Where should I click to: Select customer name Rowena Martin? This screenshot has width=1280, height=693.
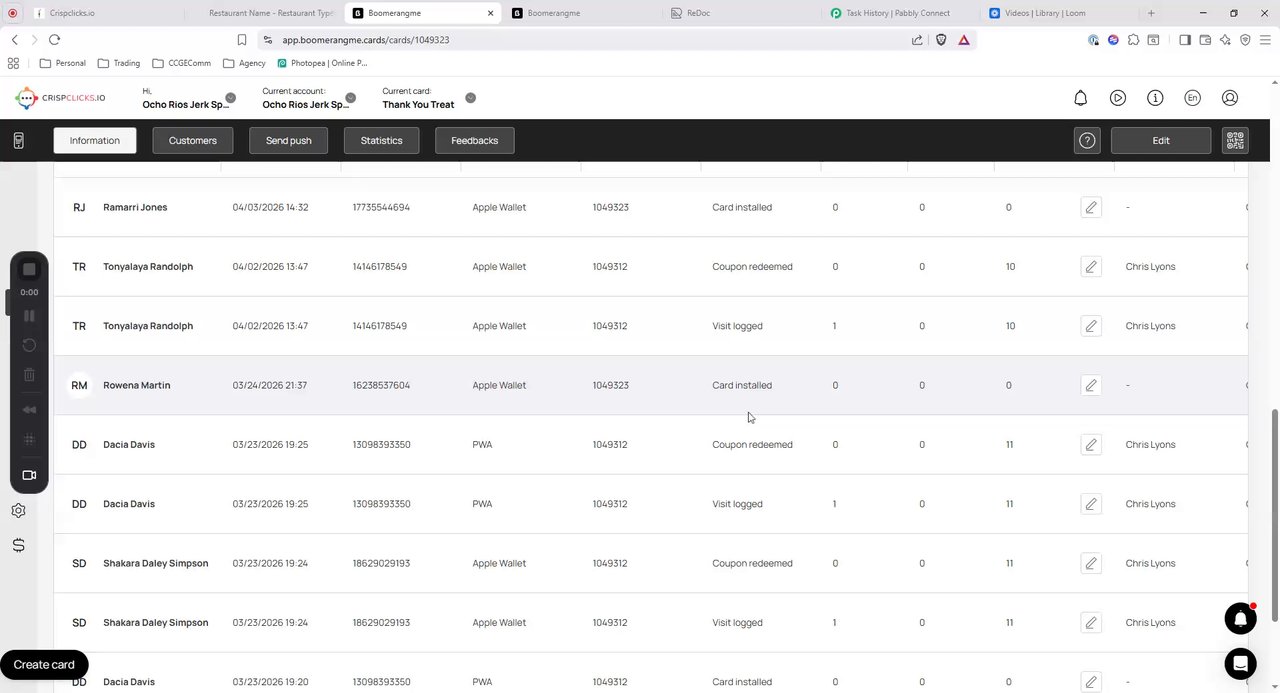click(137, 385)
